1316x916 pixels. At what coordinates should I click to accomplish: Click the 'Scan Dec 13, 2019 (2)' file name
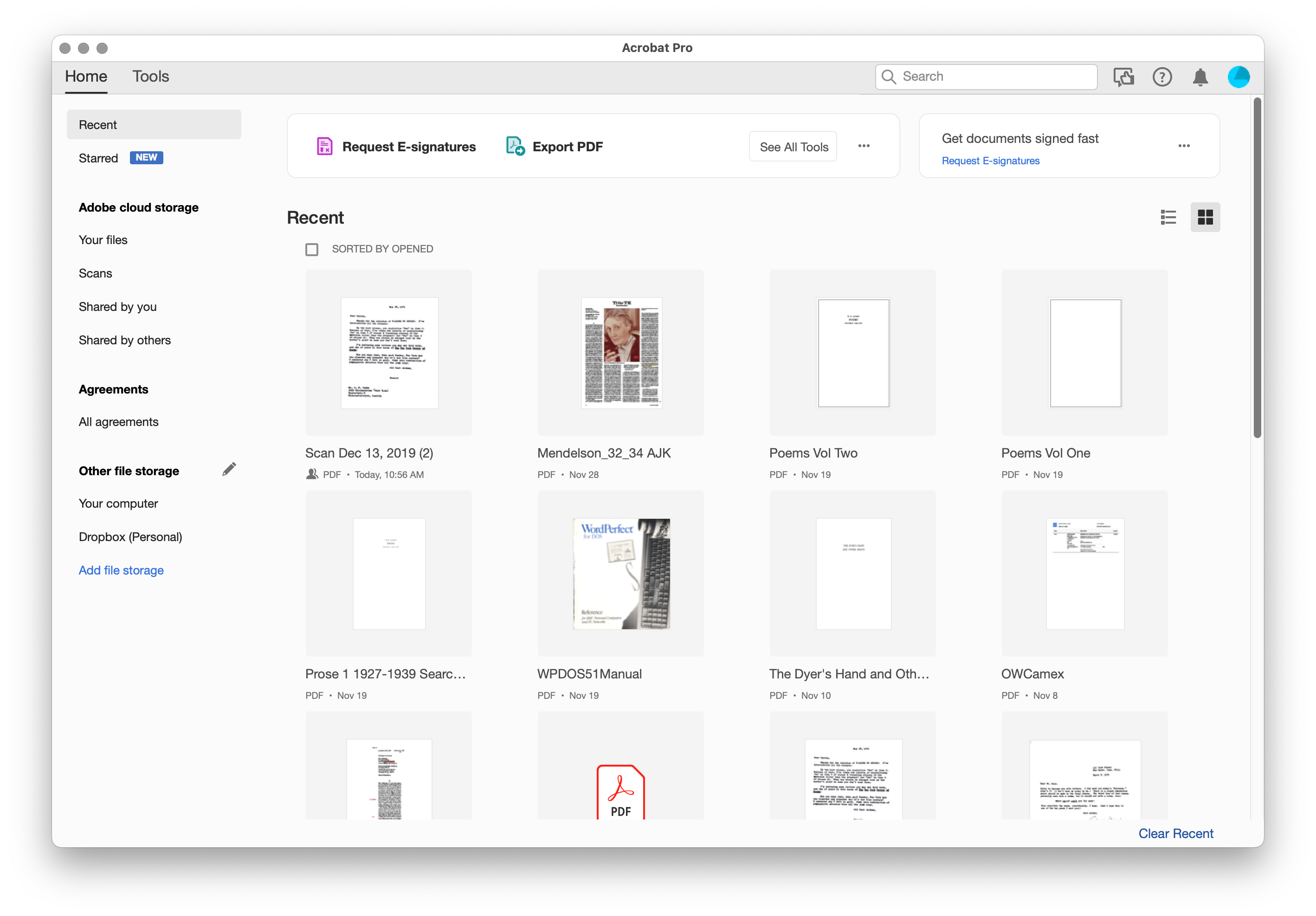(x=369, y=453)
